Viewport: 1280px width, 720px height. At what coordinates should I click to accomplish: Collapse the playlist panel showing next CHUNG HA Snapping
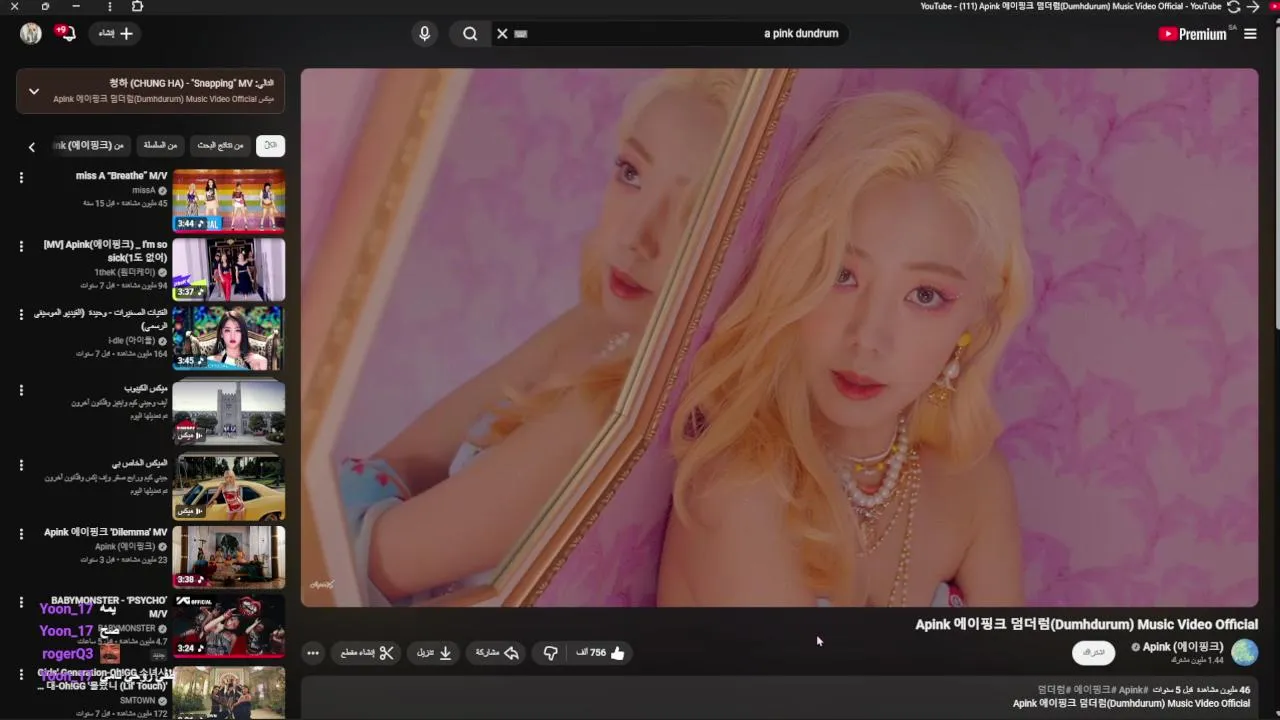pos(34,91)
